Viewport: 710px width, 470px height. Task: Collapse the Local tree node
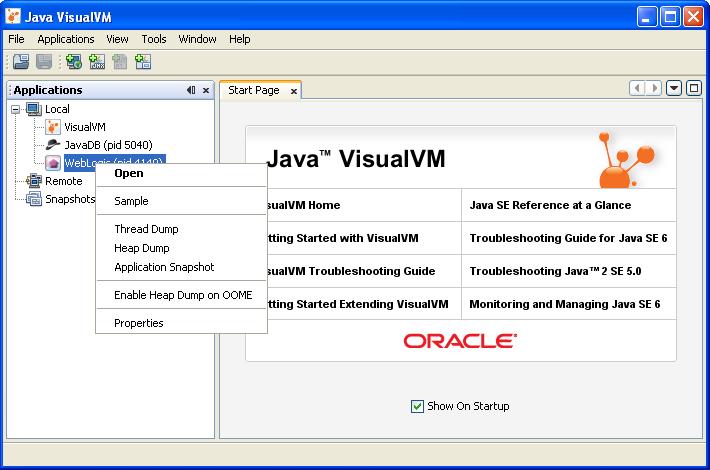pyautogui.click(x=16, y=109)
